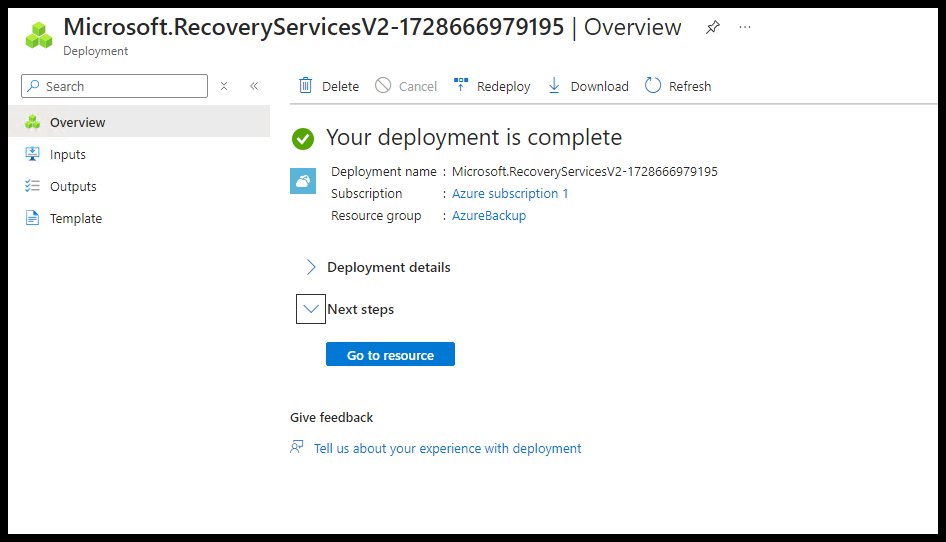Pin the deployment blade to dashboard
The height and width of the screenshot is (542, 946).
tap(713, 27)
